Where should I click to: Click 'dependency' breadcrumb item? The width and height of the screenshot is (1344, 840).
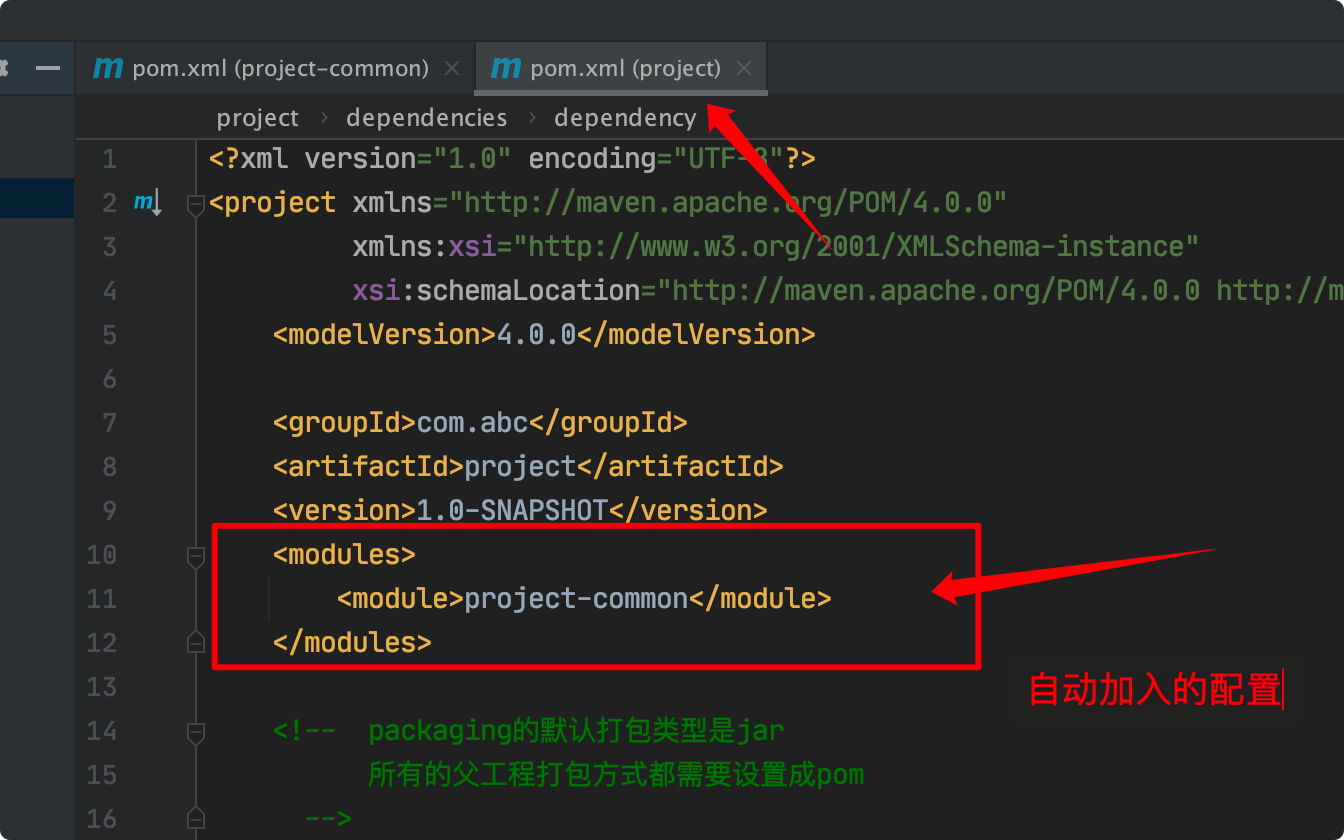tap(625, 118)
